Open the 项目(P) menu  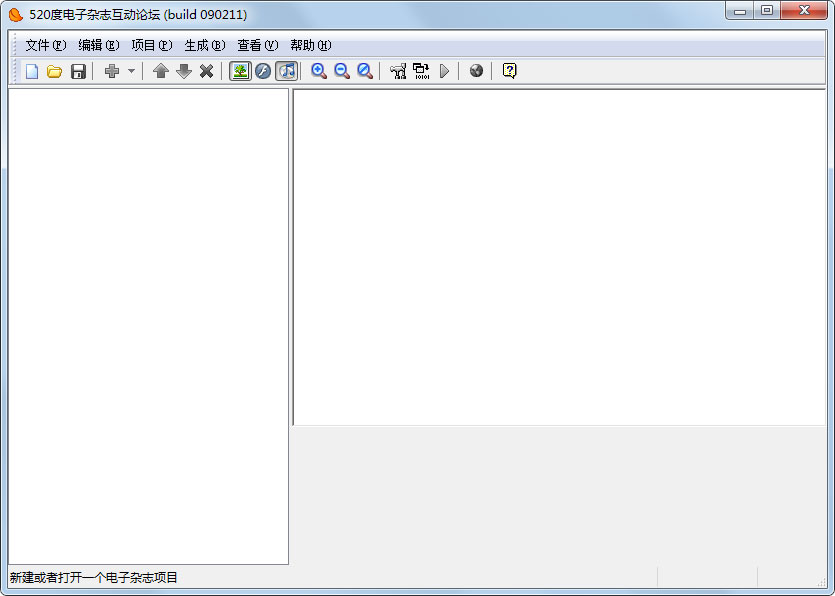(x=152, y=45)
